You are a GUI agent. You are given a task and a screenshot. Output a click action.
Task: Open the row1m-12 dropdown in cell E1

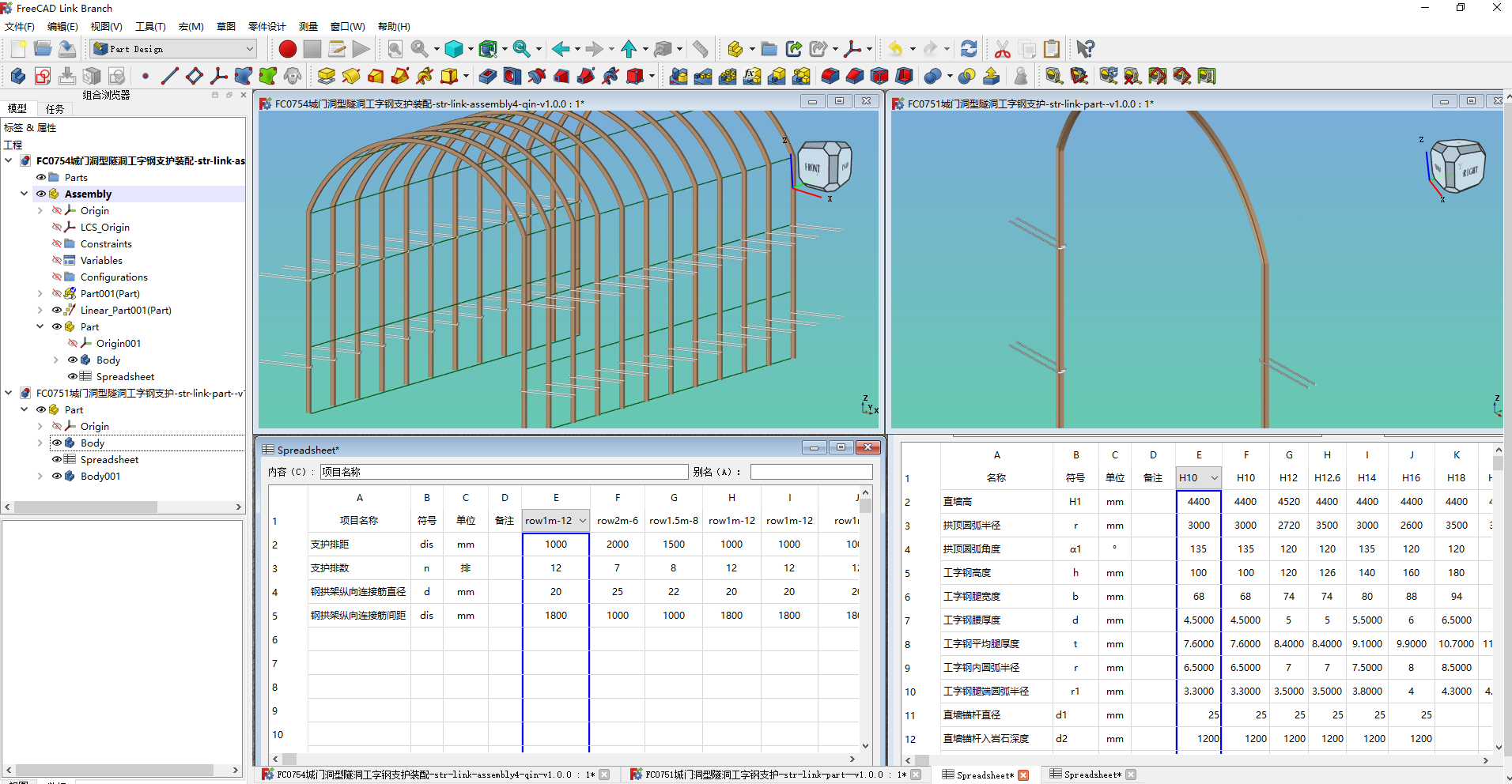click(x=583, y=521)
